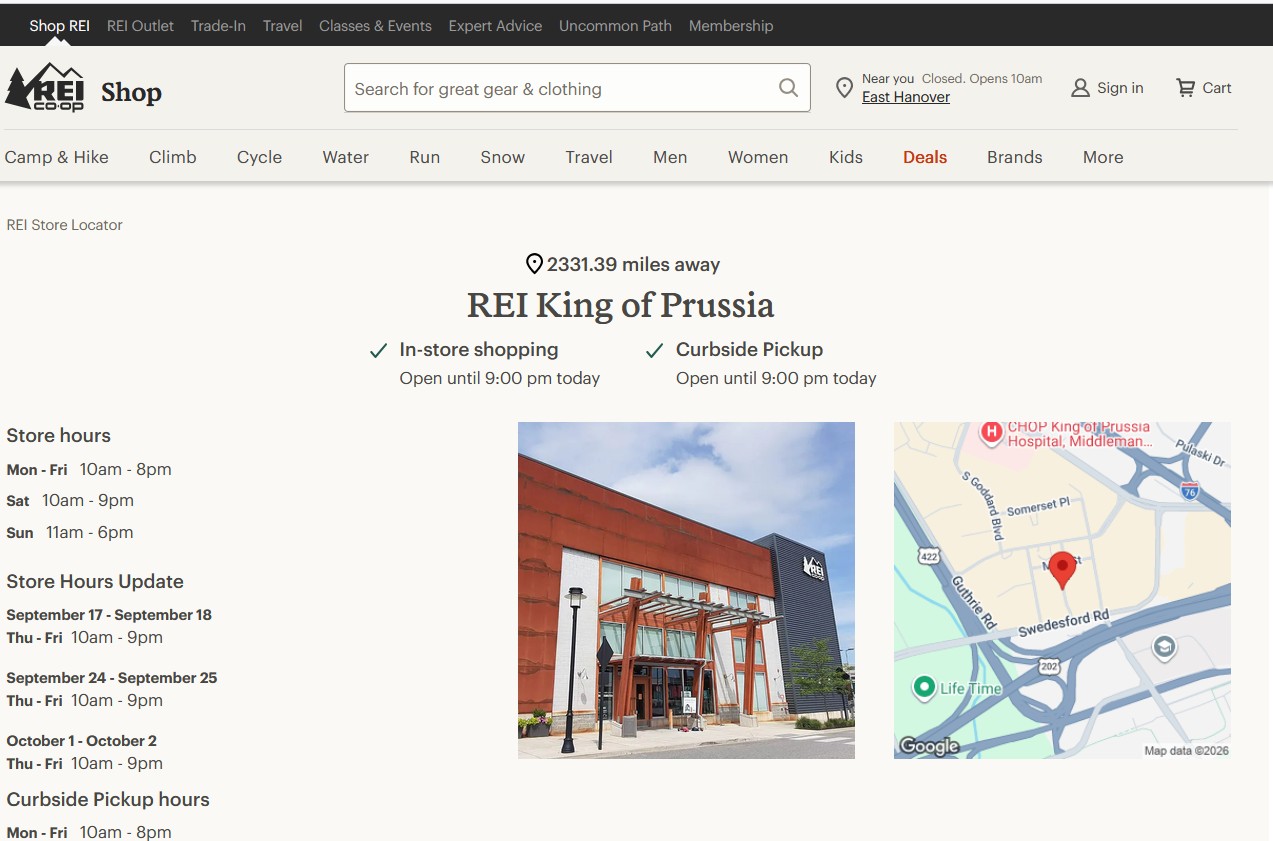Click the Sun 11am - 6pm row
The height and width of the screenshot is (841, 1273).
tap(70, 533)
